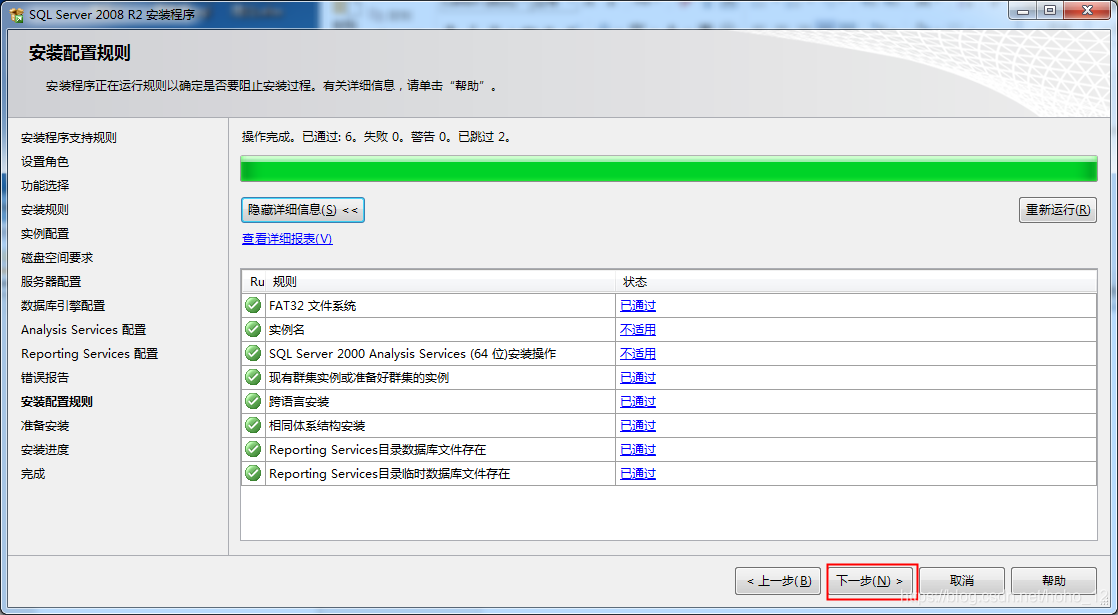Click rule text Reporting Services目录临时数据库文件存在

[389, 473]
